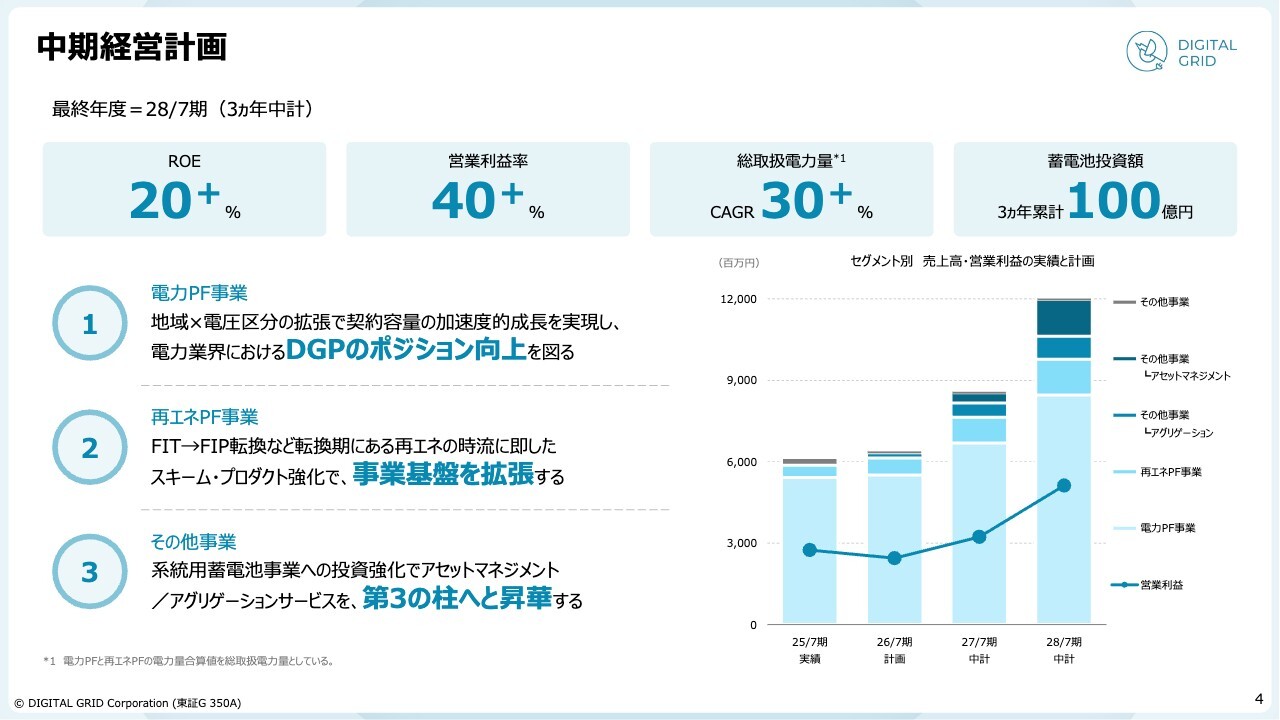Click the 営業利益 line marker in legend
Viewport: 1280px width, 720px height.
1124,585
